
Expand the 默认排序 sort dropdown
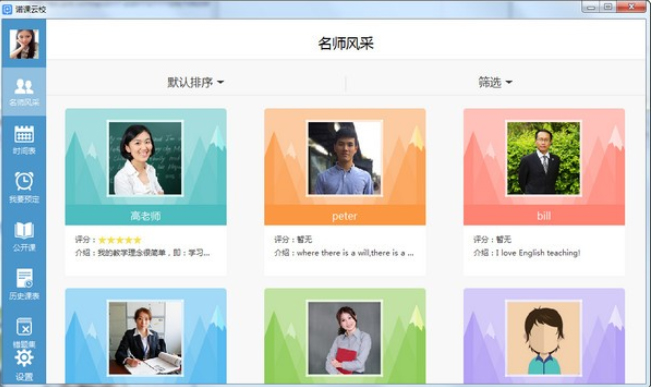pyautogui.click(x=195, y=82)
